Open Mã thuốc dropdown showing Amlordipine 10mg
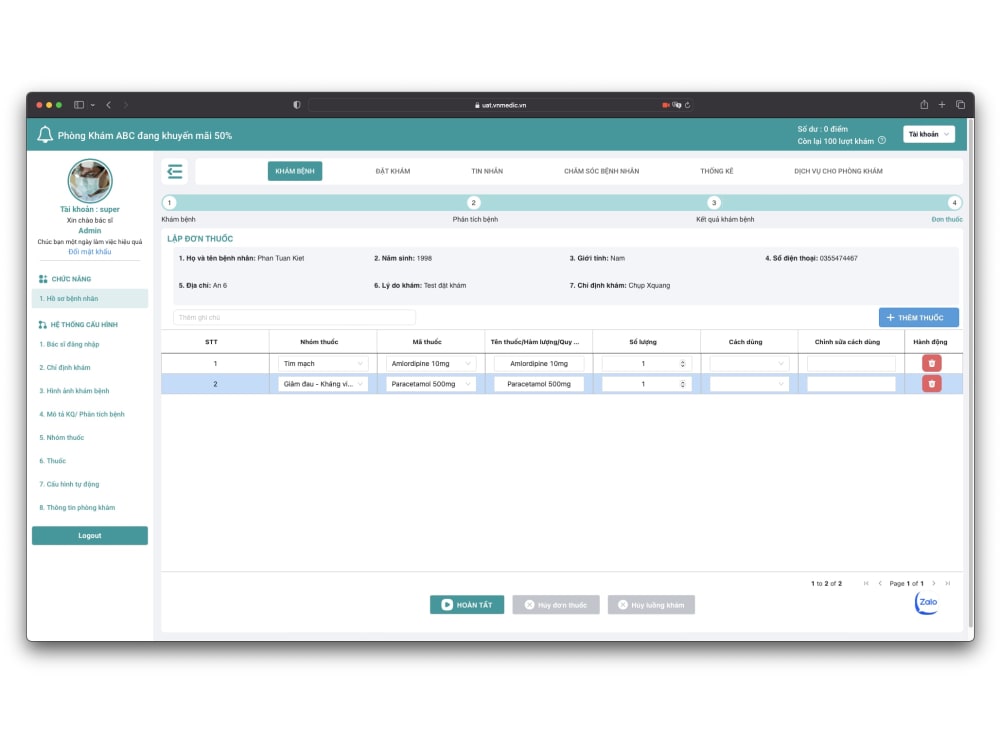The height and width of the screenshot is (750, 1000). [430, 364]
